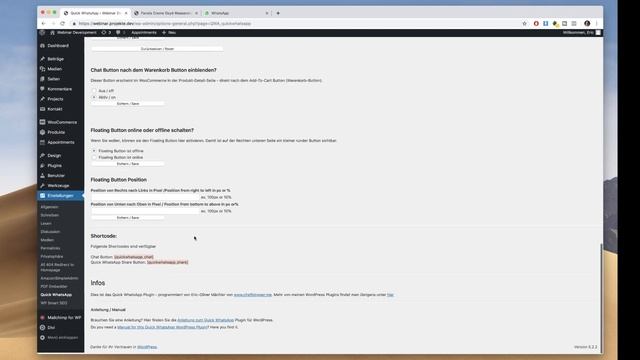Click the Kontakt envelope icon
Viewport: 640px width, 360px height.
(42, 109)
